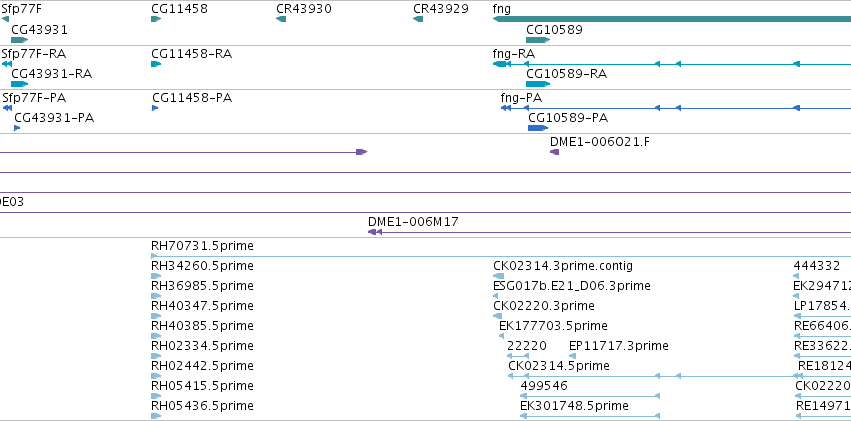Click the CG10589-PA protein glyph
Image resolution: width=851 pixels, height=421 pixels.
(x=538, y=128)
